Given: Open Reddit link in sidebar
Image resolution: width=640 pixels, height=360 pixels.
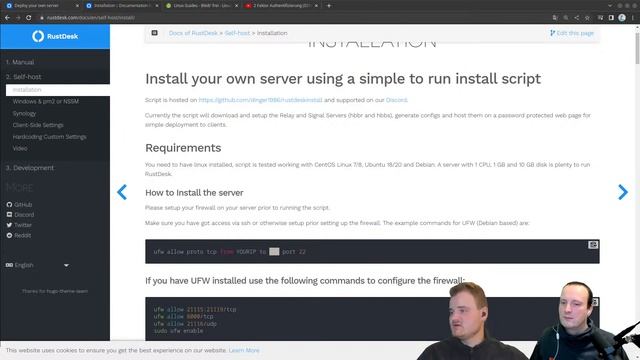Looking at the screenshot, I should click(x=19, y=236).
